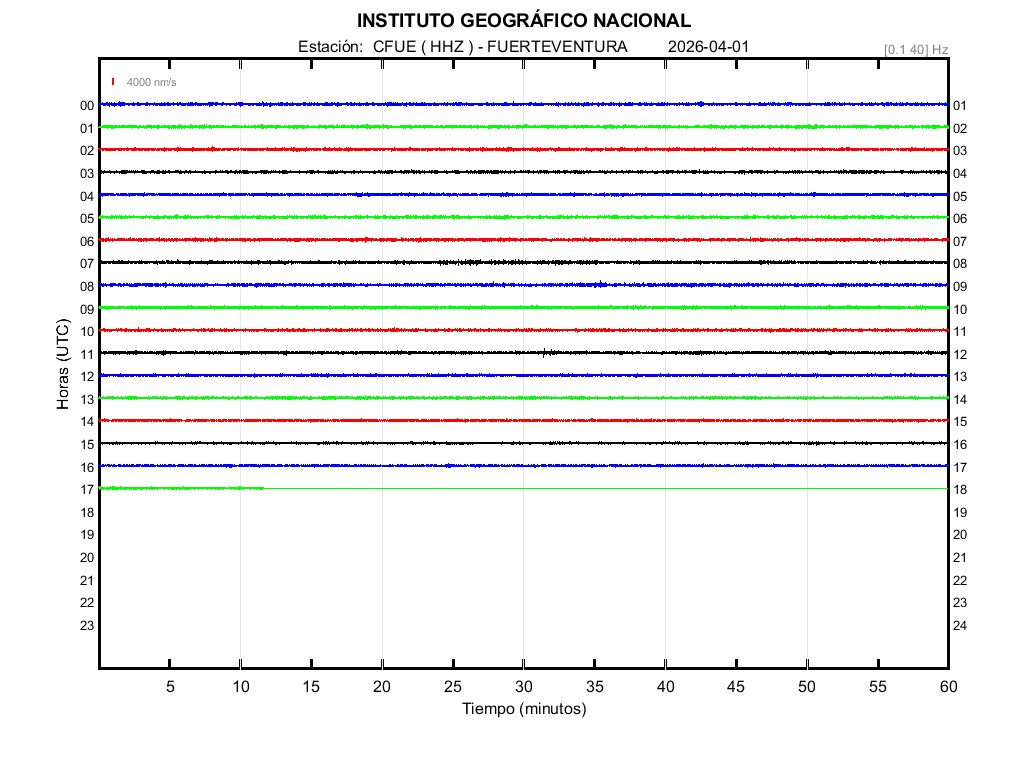This screenshot has width=1024, height=768.
Task: Click the Horas (UTC) axis label
Action: 63,365
